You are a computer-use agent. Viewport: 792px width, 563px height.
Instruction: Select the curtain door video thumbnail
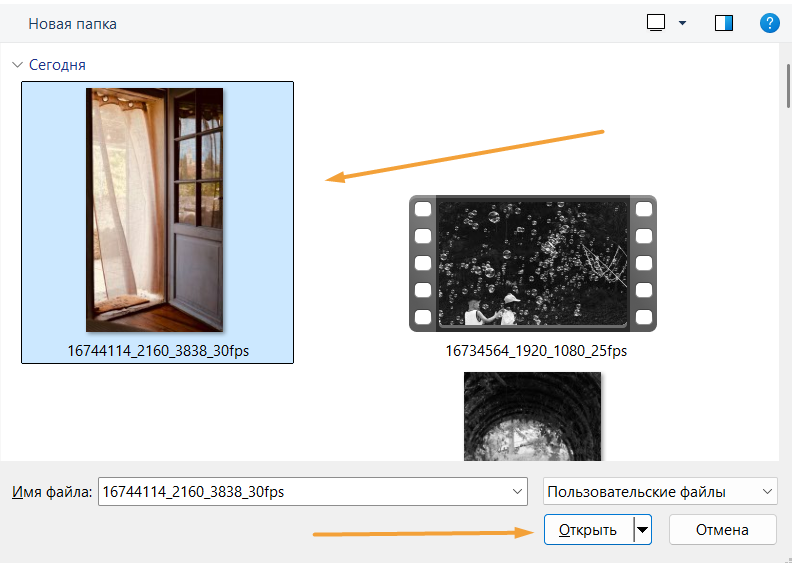point(155,210)
